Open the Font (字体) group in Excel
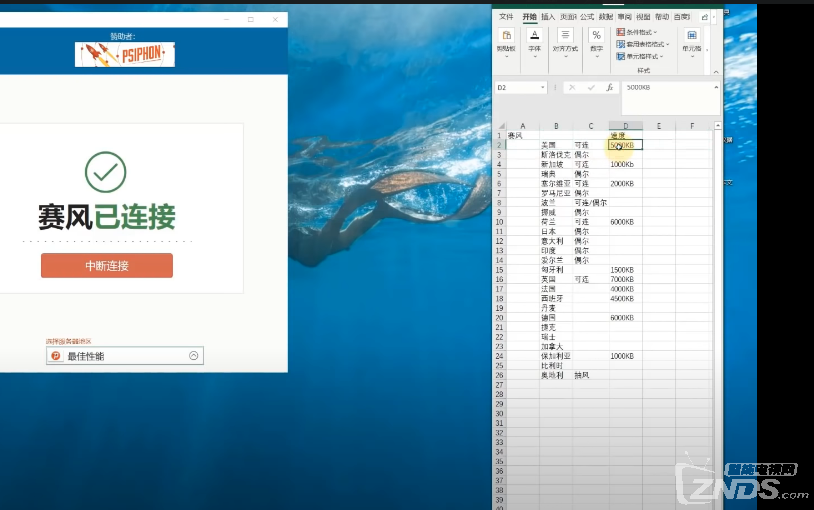This screenshot has width=814, height=510. (x=534, y=43)
